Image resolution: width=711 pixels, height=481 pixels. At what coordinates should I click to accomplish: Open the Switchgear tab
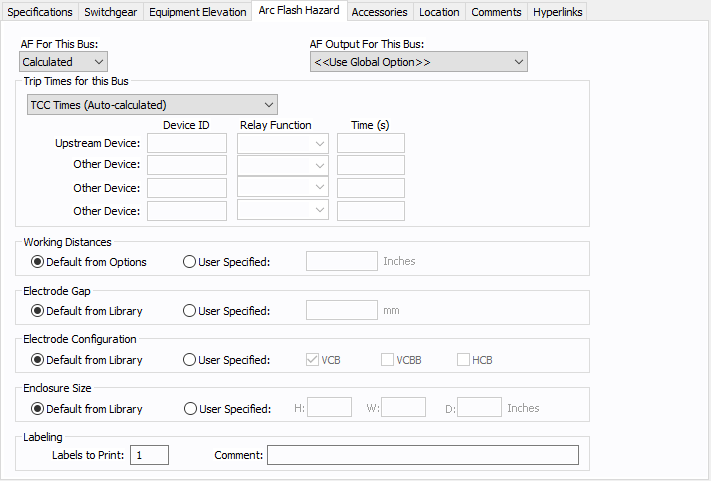110,12
